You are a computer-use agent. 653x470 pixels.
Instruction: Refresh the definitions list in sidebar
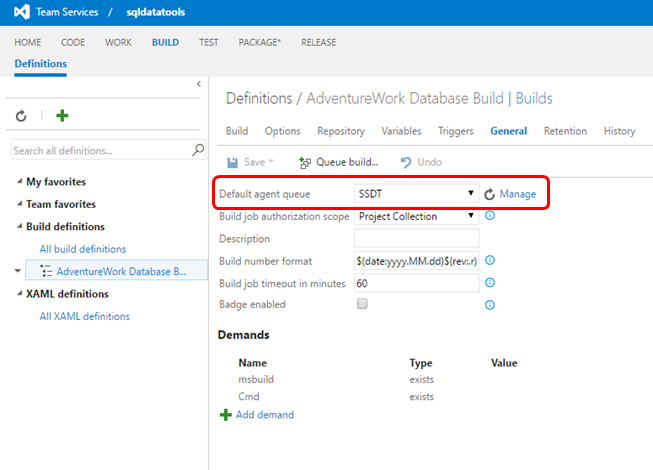click(x=21, y=116)
